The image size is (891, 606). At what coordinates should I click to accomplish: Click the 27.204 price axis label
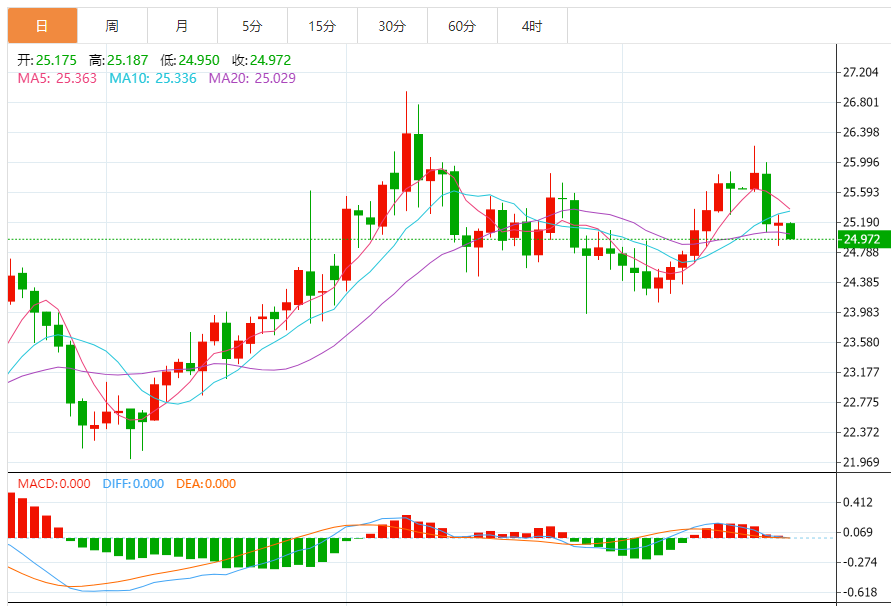860,72
